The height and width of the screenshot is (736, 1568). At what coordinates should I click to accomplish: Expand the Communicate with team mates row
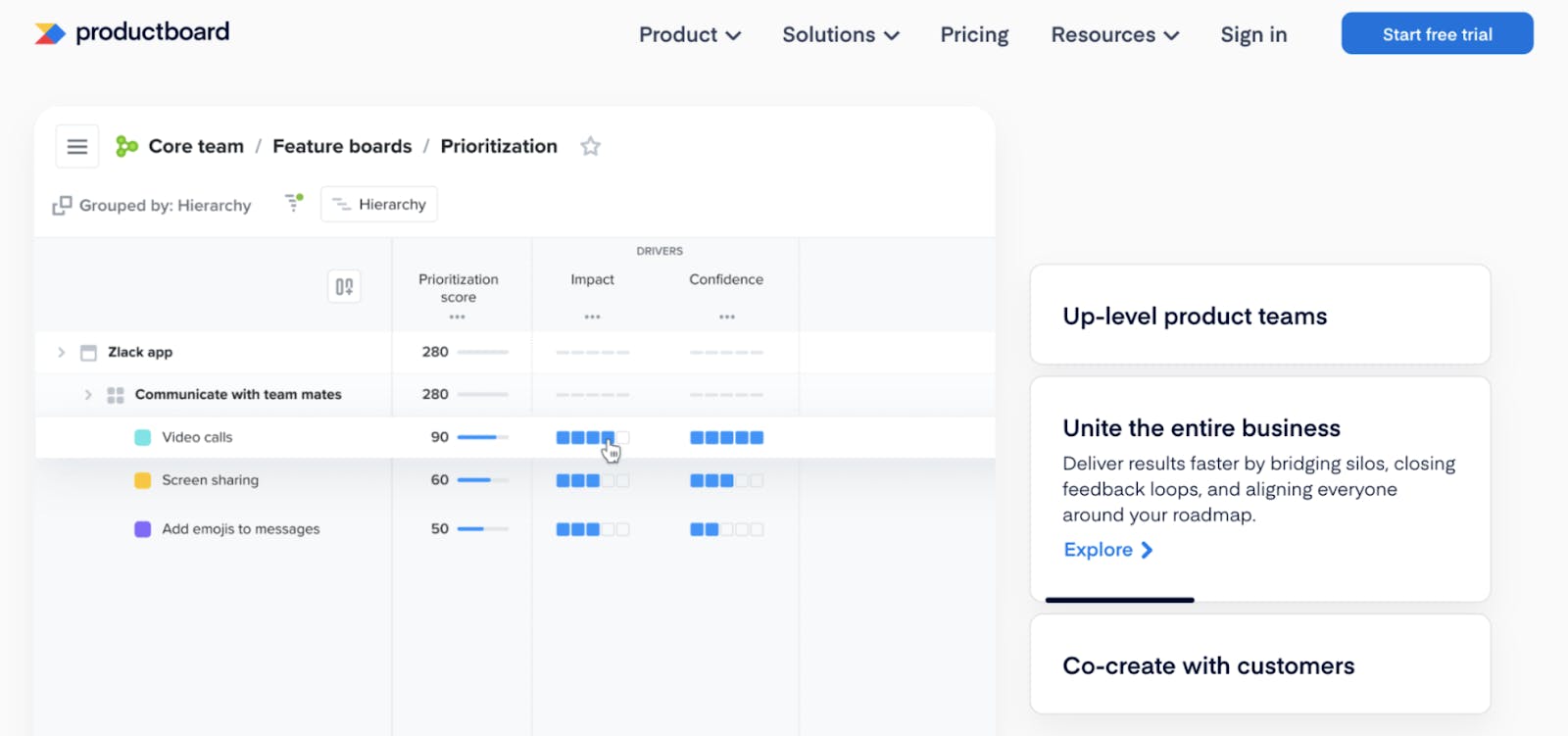(88, 395)
